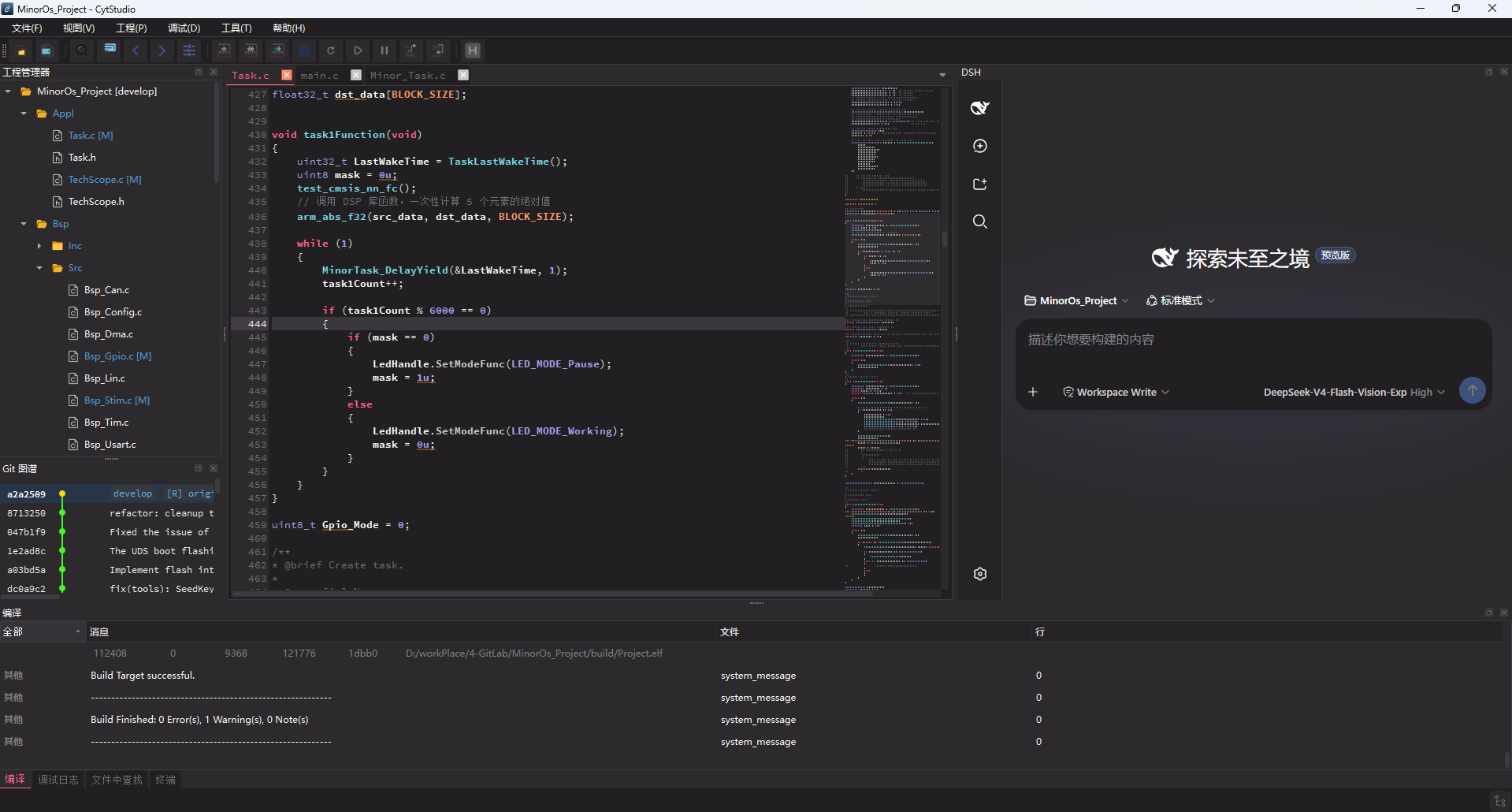The width and height of the screenshot is (1512, 812).
Task: Click the step-over debug icon
Action: 411,50
